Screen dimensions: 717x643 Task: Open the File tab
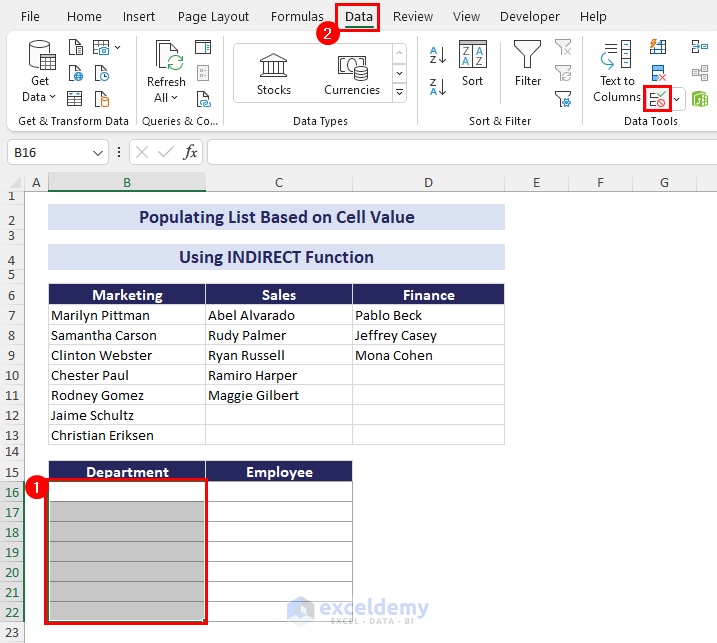point(30,17)
